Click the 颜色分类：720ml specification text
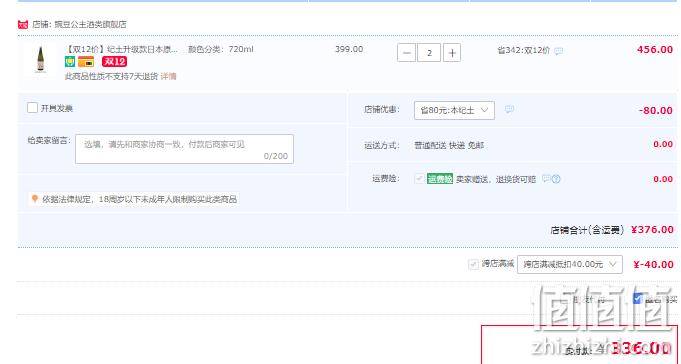681x364 pixels. tap(221, 49)
